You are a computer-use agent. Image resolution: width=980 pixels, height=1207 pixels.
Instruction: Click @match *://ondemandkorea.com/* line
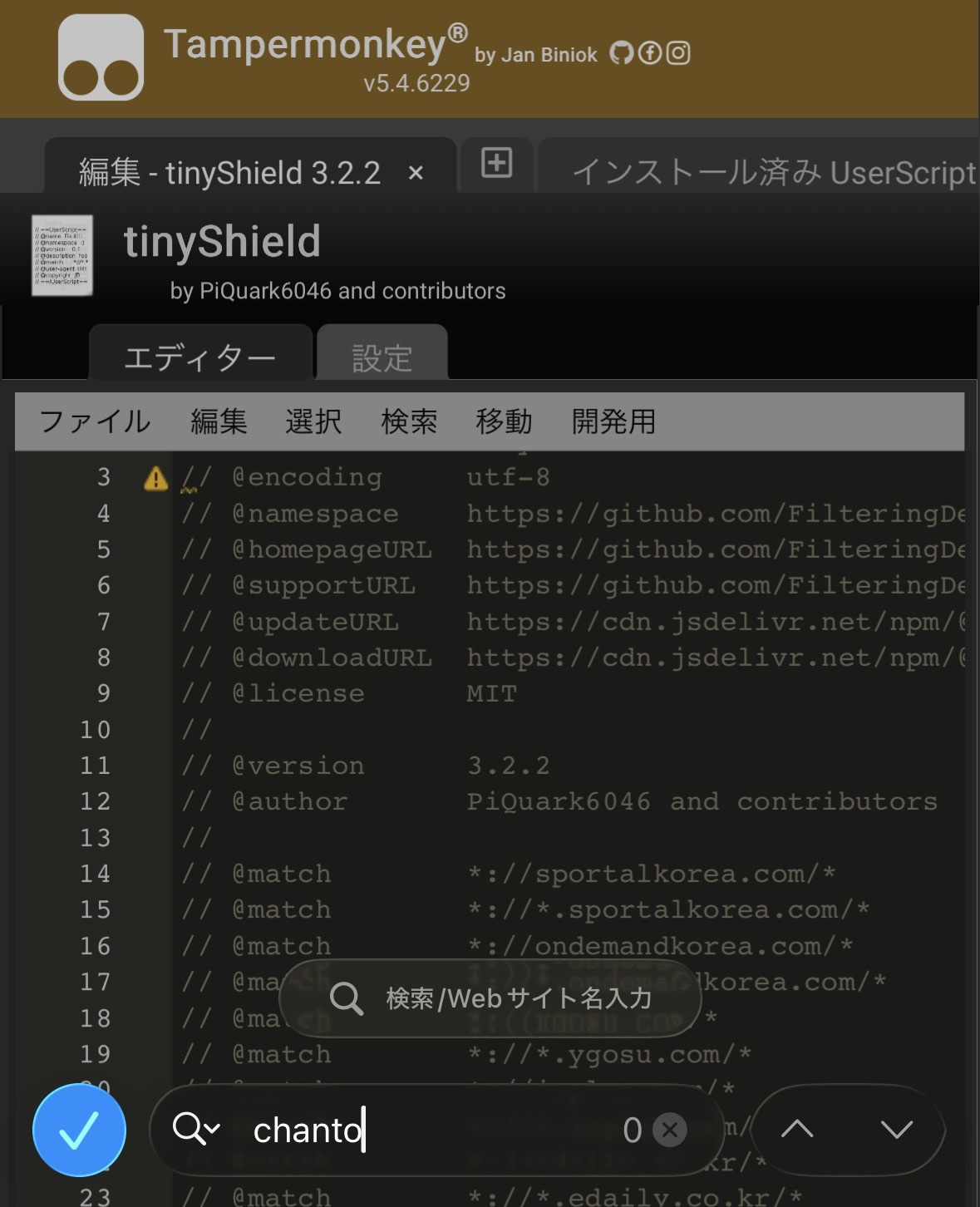click(517, 946)
